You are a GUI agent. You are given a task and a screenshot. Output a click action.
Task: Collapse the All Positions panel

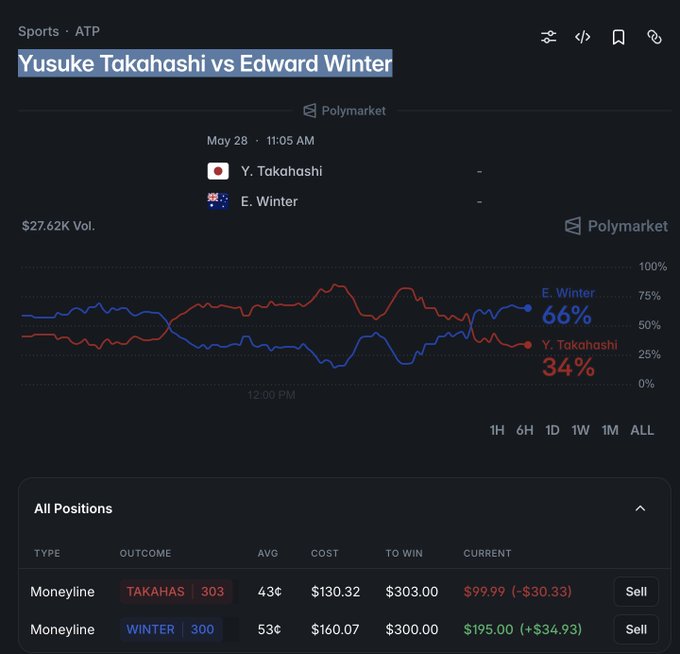[x=640, y=508]
